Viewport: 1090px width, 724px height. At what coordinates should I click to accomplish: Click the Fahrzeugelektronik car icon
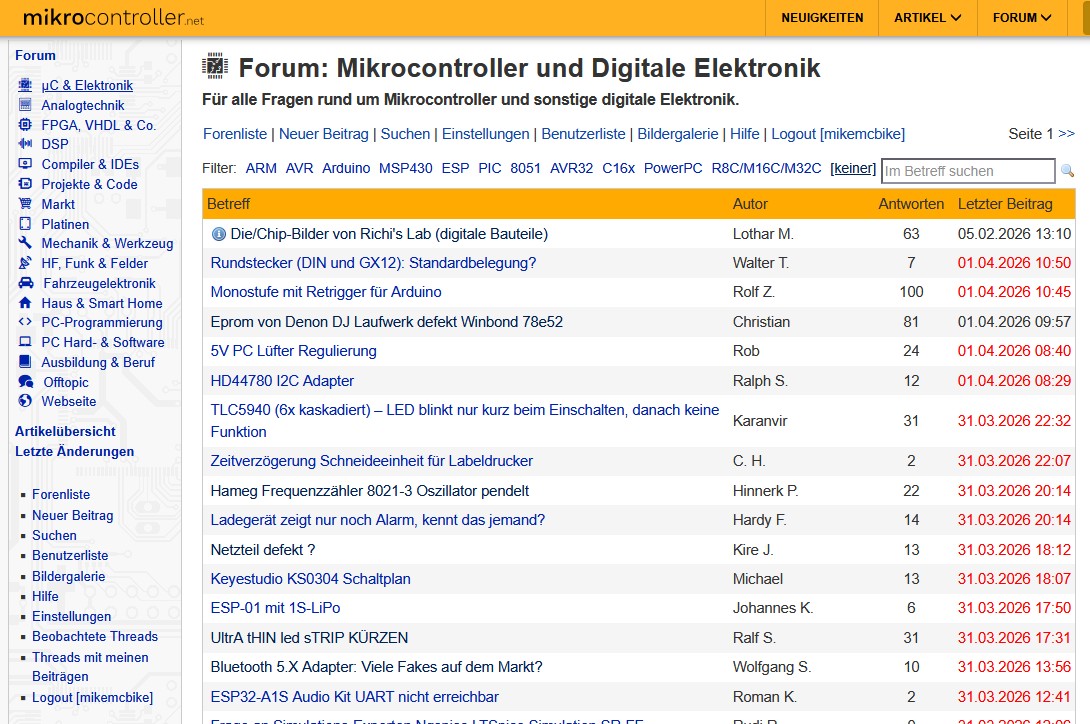25,283
